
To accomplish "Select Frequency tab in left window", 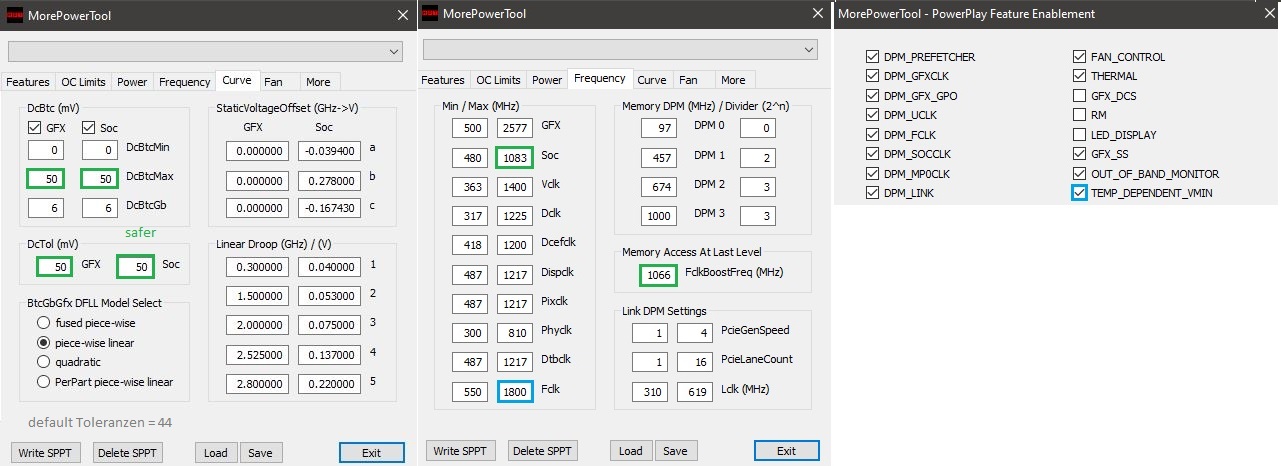I will (184, 82).
